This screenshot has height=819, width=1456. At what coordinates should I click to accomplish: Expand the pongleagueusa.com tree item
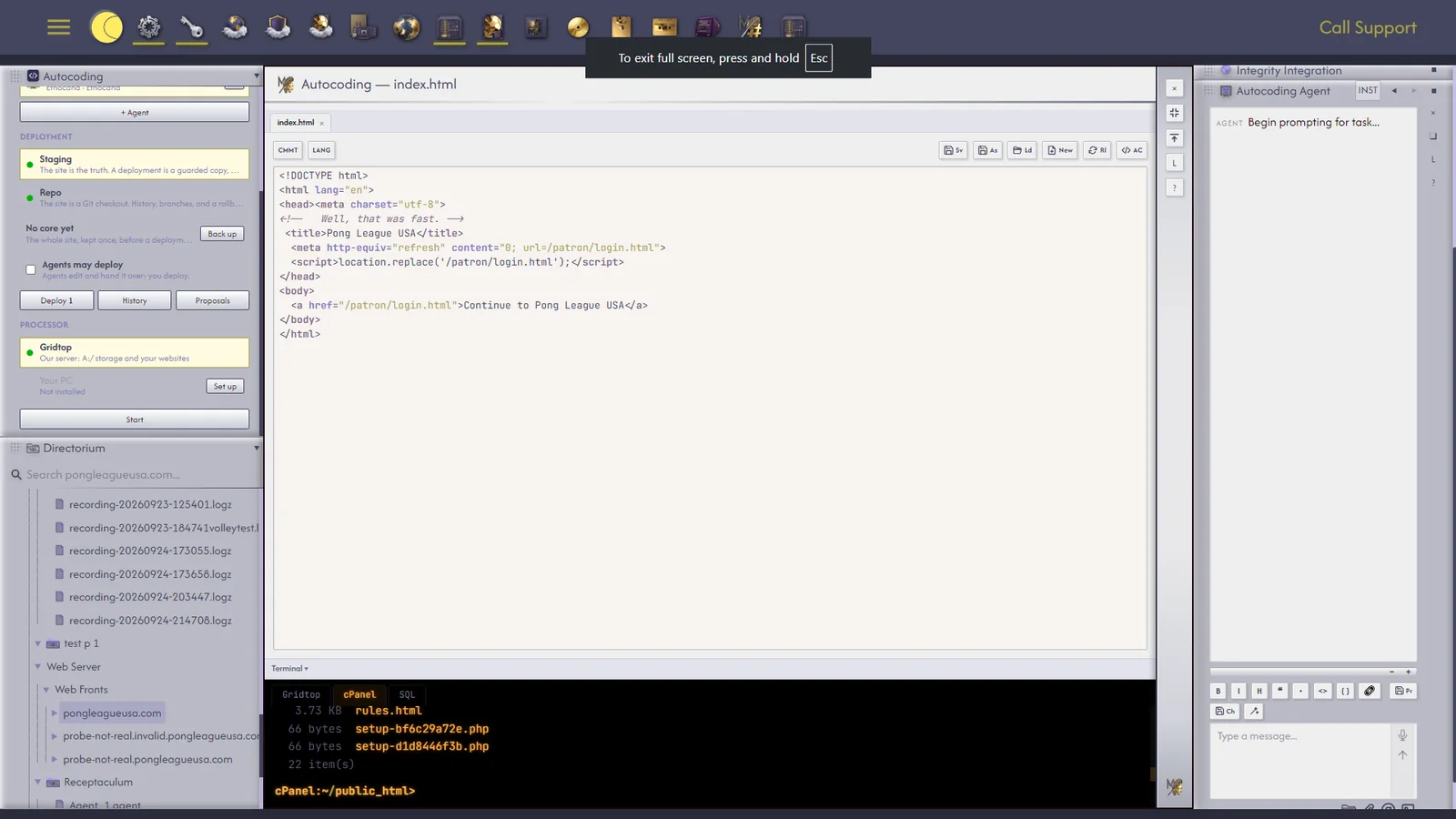(54, 713)
